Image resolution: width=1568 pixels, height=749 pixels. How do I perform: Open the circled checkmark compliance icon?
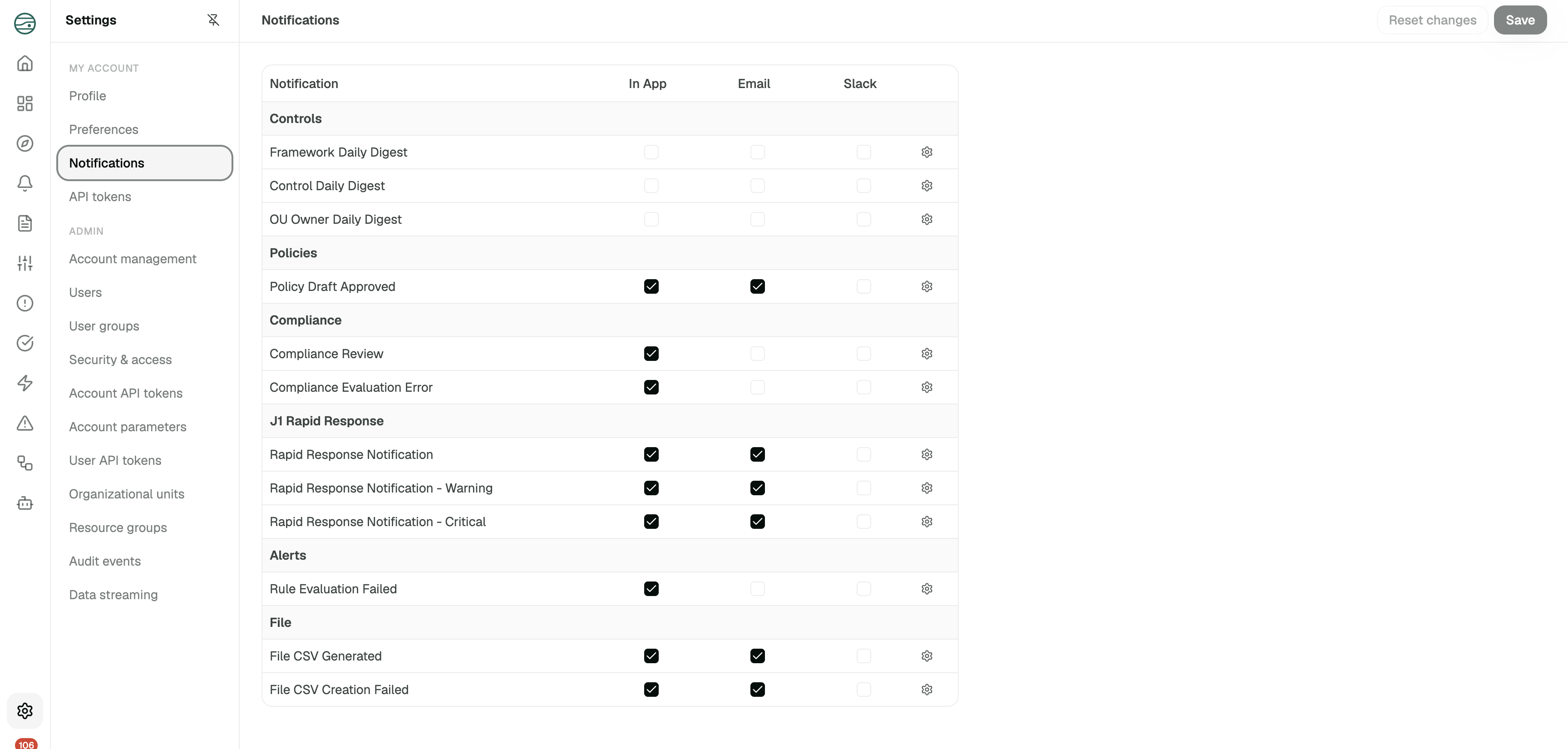point(25,343)
